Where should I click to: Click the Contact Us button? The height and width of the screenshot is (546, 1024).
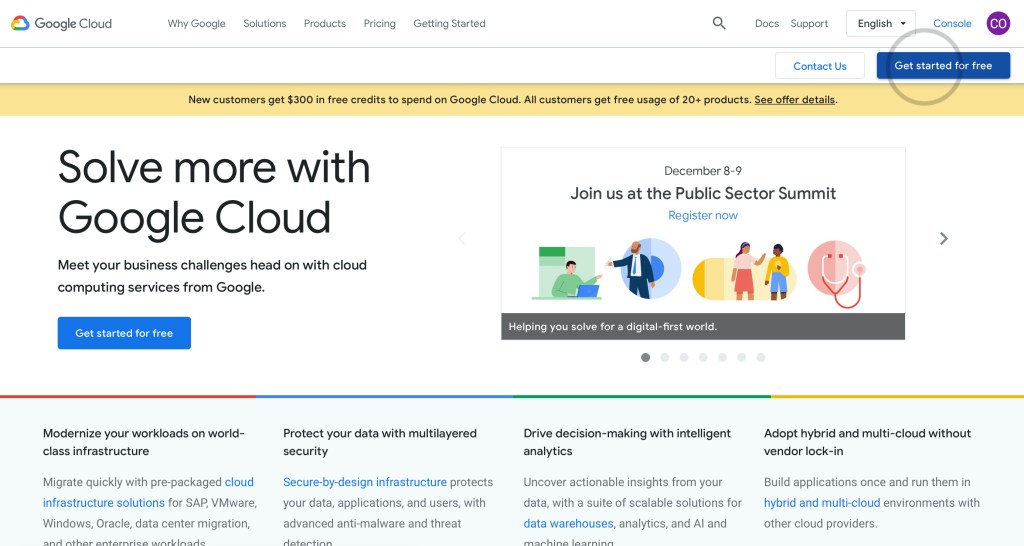coord(820,66)
